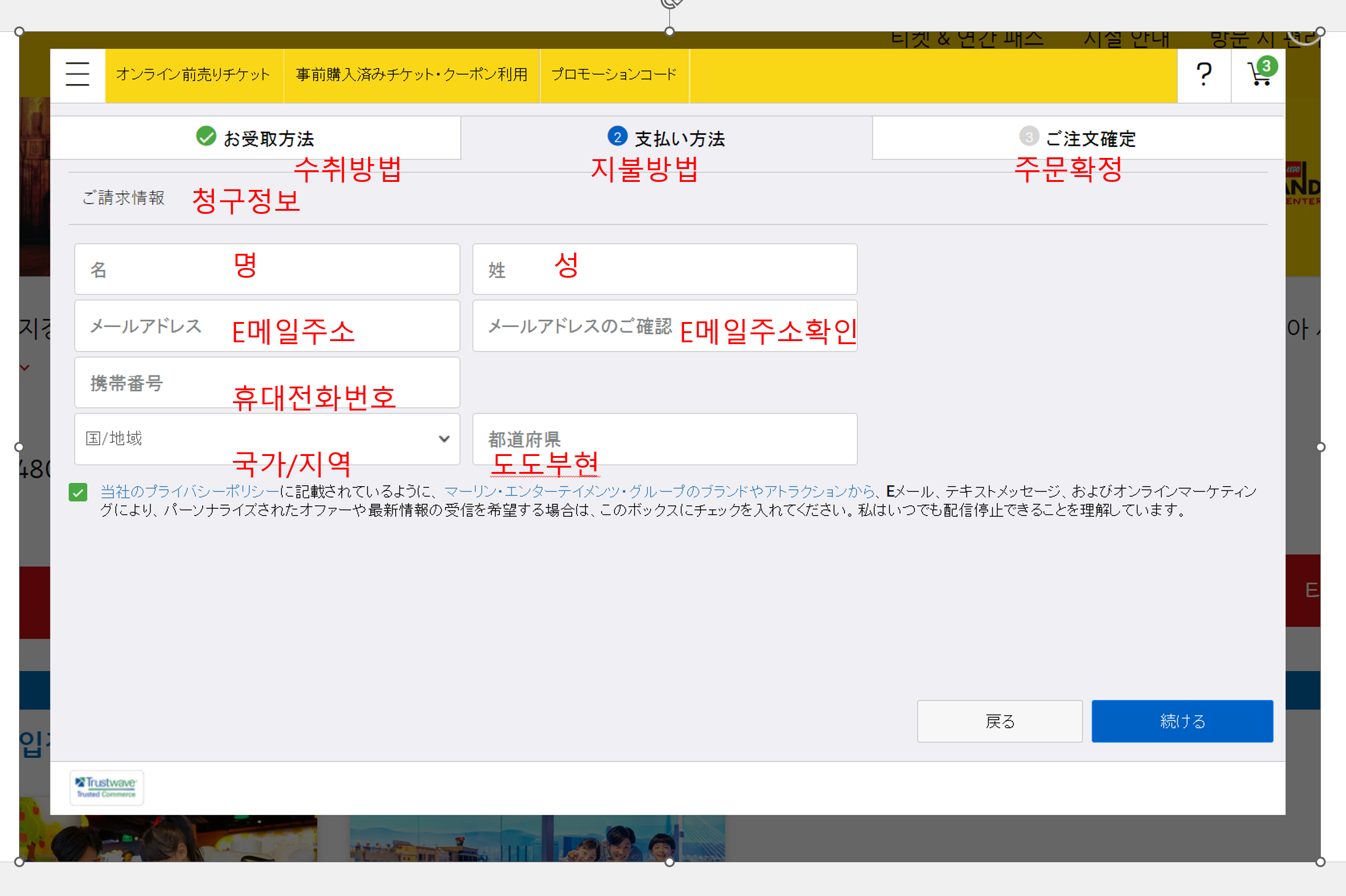The height and width of the screenshot is (896, 1346).
Task: Click the green checkmark beside お受取方法
Action: pos(206,136)
